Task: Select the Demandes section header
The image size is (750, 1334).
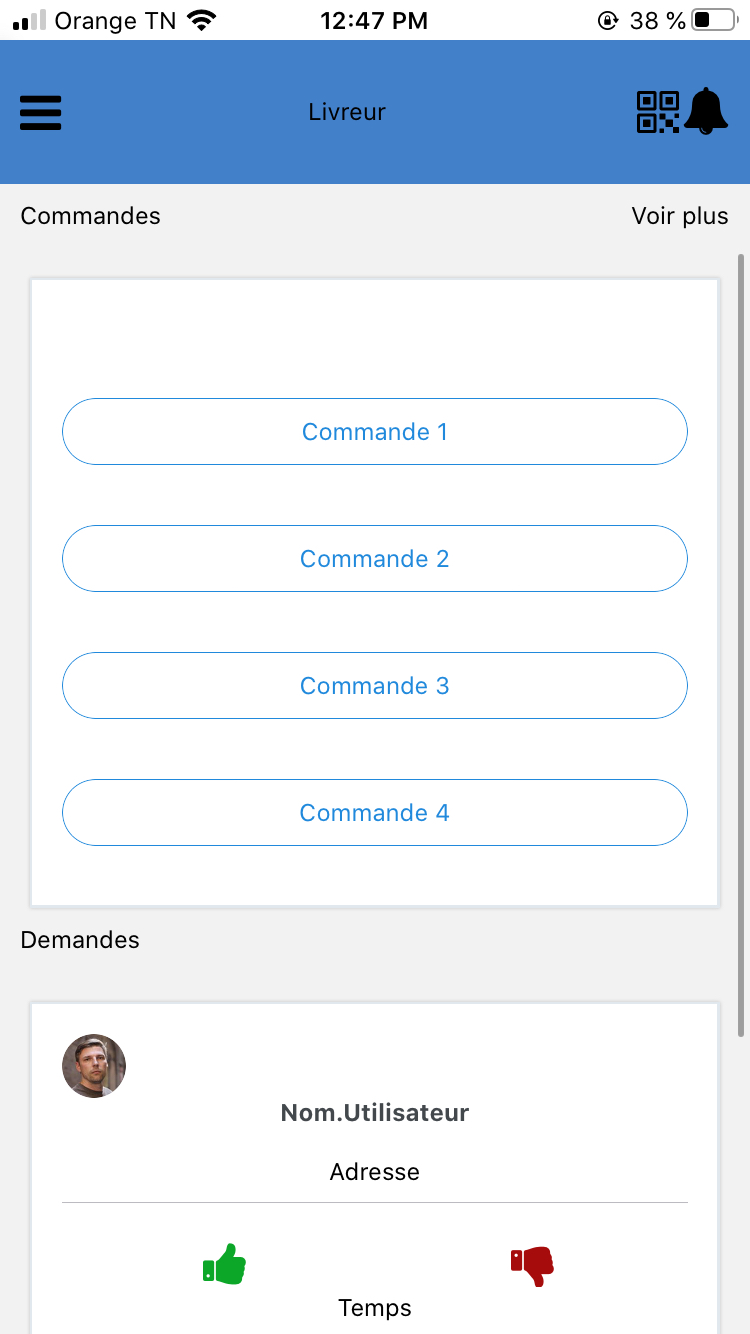Action: pyautogui.click(x=80, y=939)
